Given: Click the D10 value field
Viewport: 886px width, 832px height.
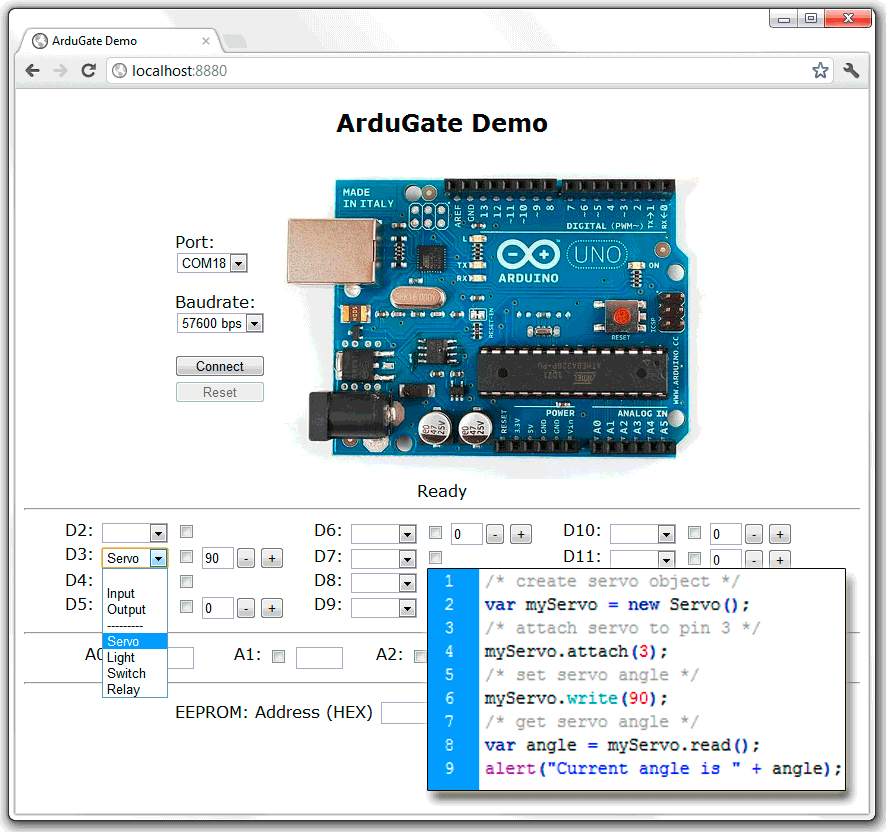Looking at the screenshot, I should point(726,534).
